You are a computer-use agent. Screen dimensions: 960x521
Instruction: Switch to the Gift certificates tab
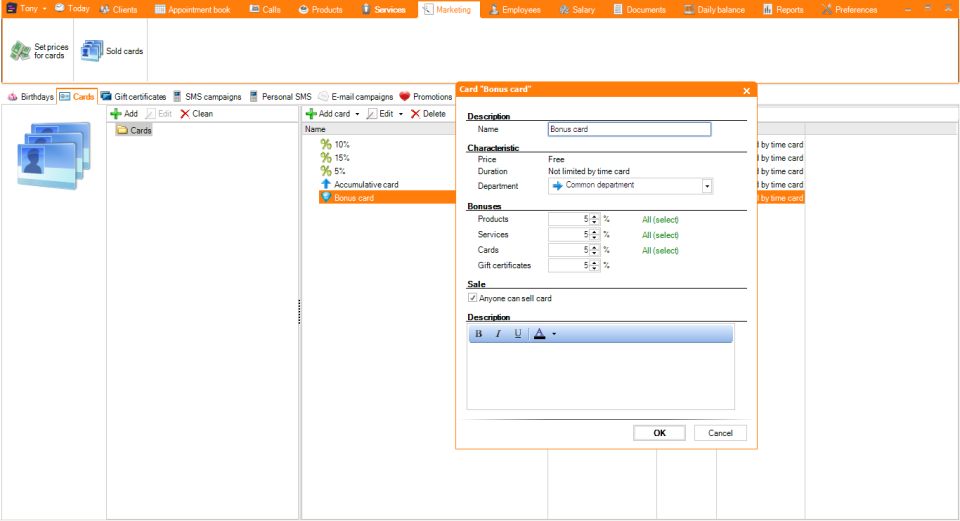(133, 97)
